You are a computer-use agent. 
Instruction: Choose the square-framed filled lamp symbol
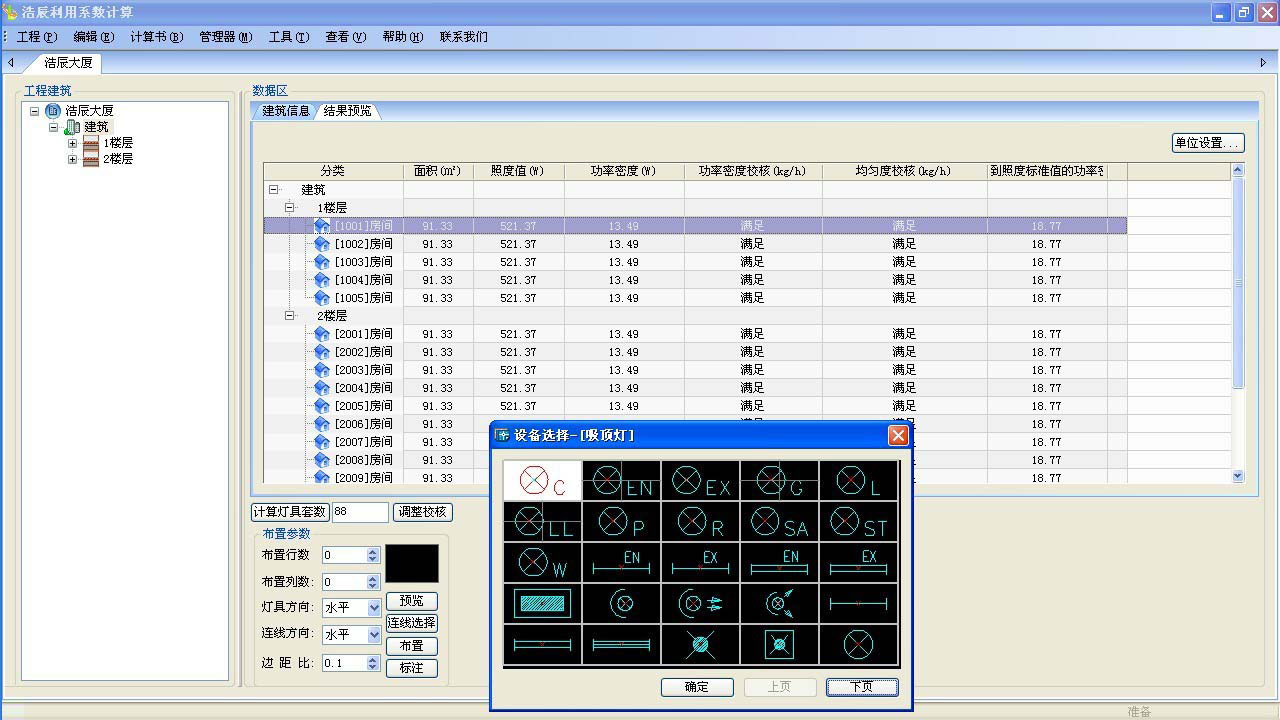(779, 645)
